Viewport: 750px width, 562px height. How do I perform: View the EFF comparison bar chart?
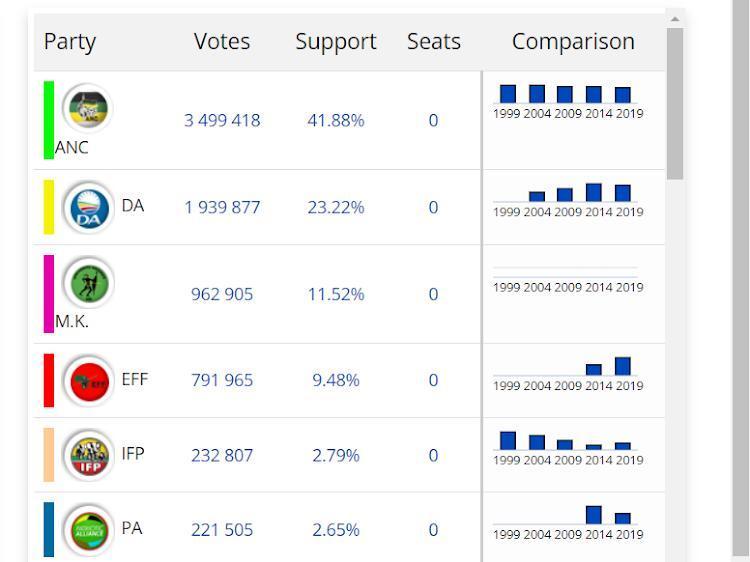pos(566,373)
